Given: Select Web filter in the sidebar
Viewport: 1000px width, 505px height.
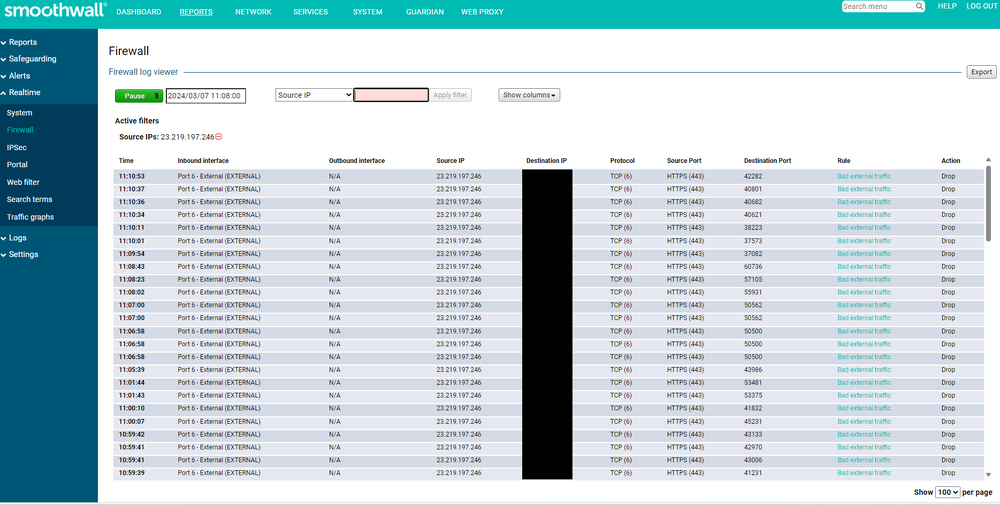Looking at the screenshot, I should (x=23, y=182).
